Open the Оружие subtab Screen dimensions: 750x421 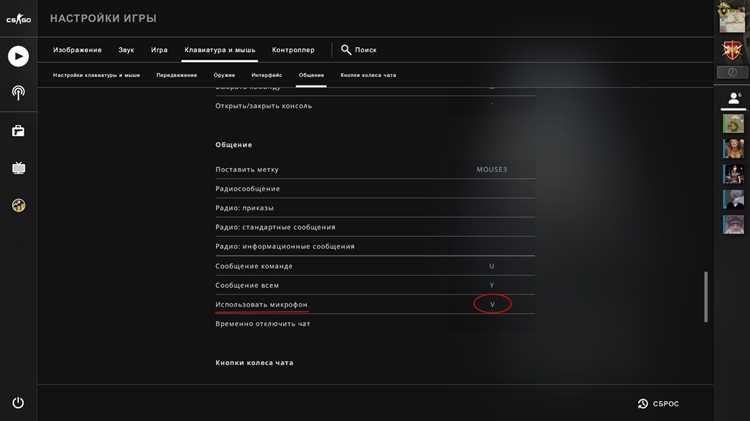(224, 75)
